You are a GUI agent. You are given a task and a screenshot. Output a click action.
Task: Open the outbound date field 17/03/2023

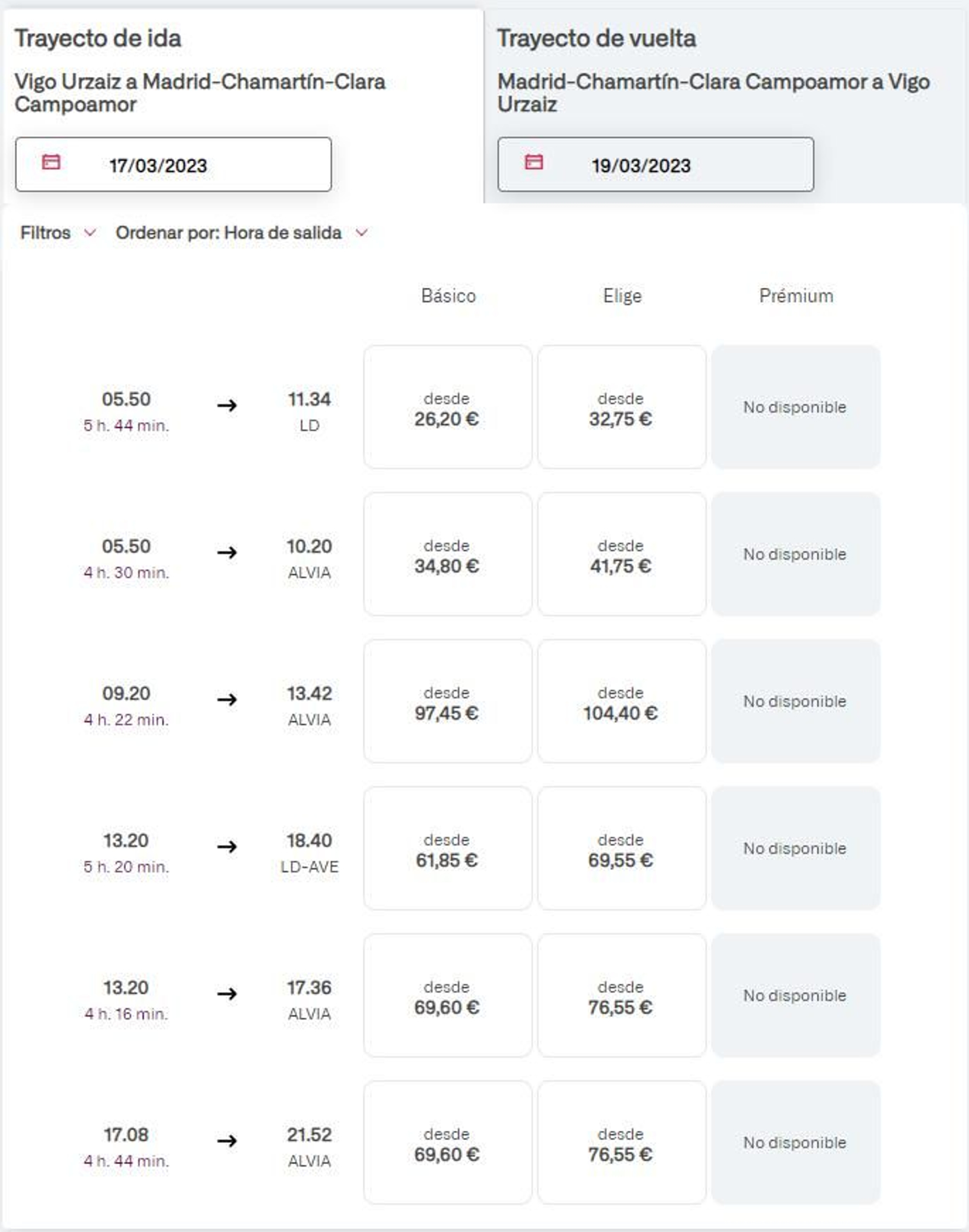[173, 165]
